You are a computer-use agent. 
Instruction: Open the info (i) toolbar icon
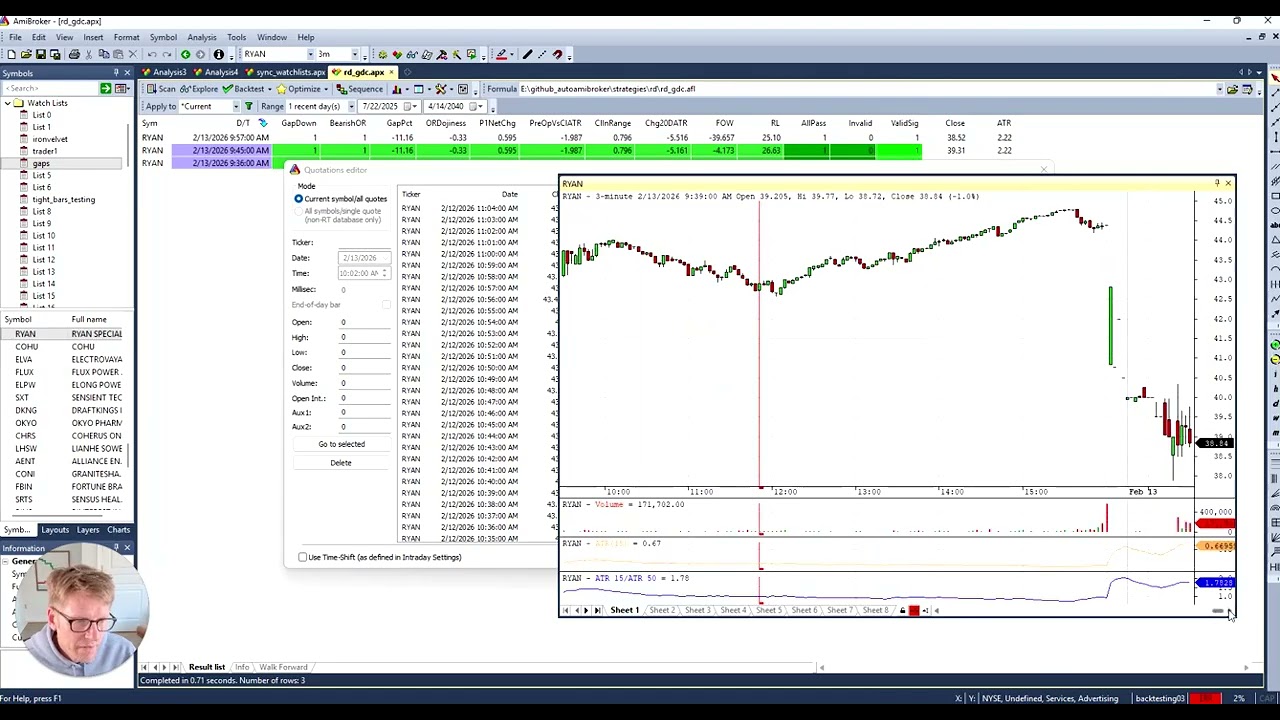218,54
